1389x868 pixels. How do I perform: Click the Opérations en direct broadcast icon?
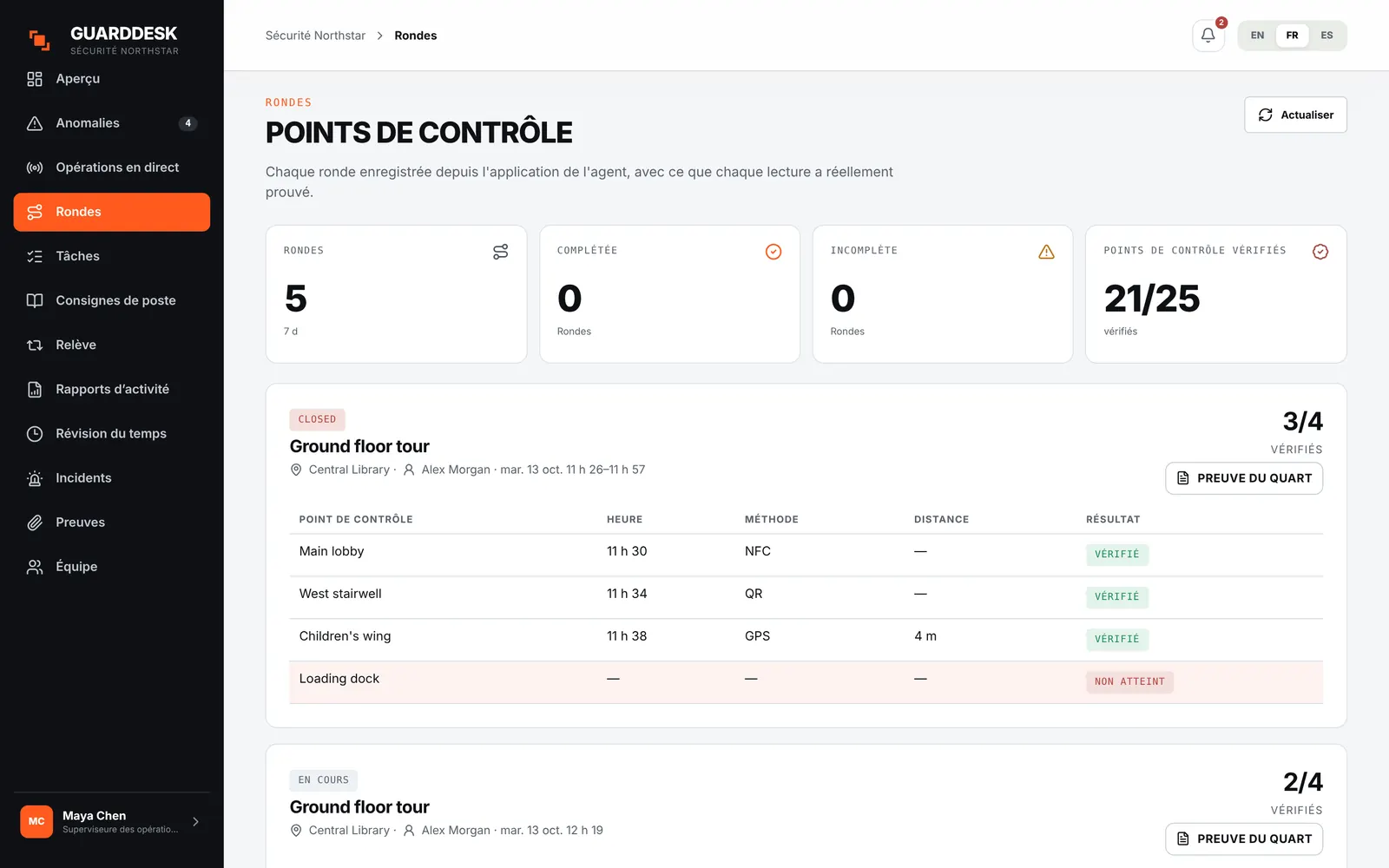(x=35, y=168)
